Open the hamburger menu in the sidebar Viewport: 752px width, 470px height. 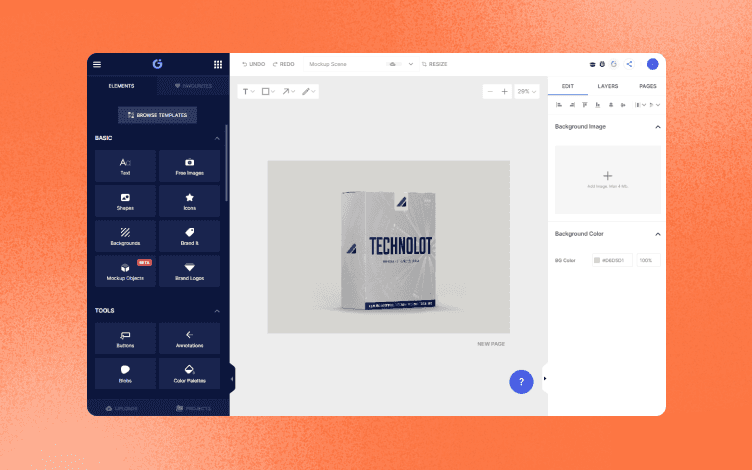(97, 64)
